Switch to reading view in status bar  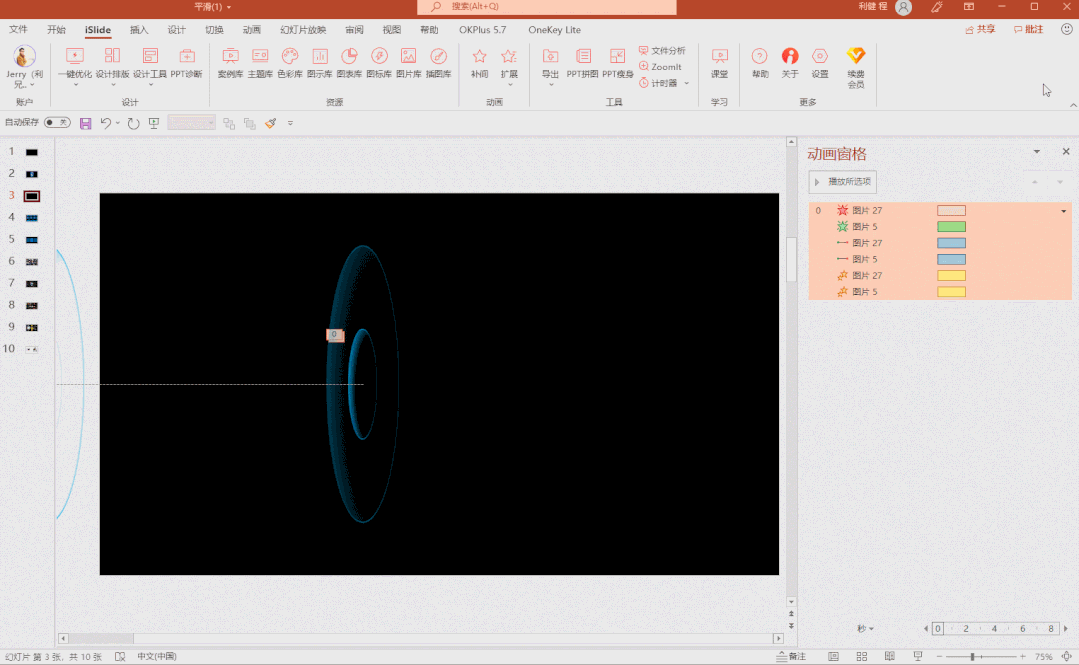(890, 657)
